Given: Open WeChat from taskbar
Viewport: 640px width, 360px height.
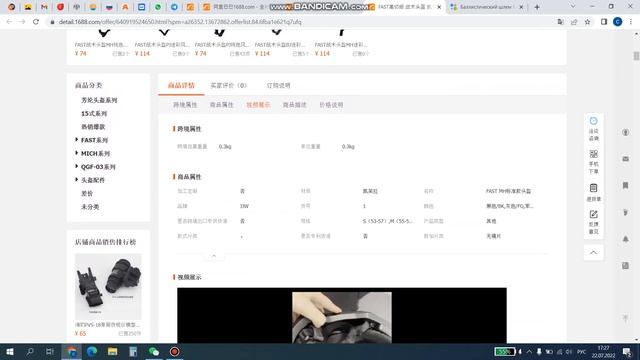Looking at the screenshot, I should pyautogui.click(x=154, y=351).
